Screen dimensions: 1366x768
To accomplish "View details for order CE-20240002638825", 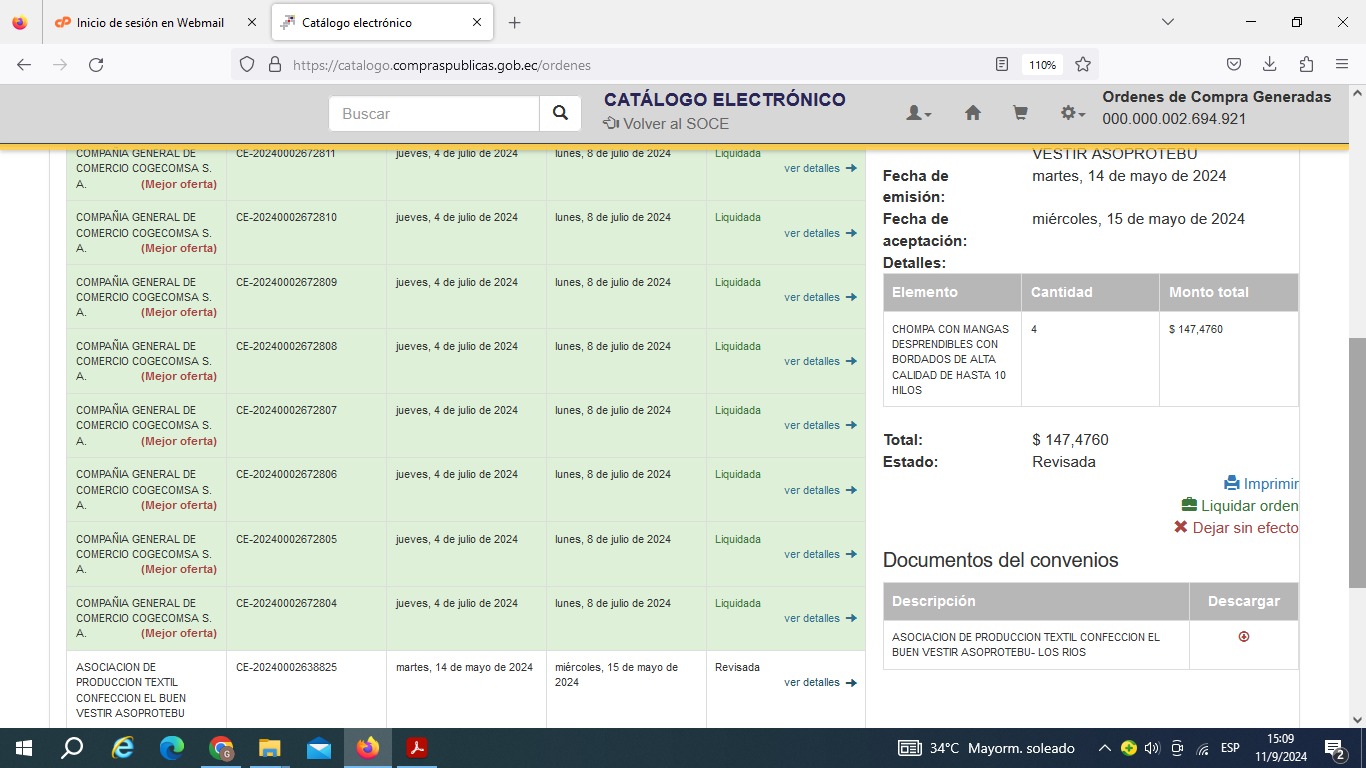I will [819, 683].
